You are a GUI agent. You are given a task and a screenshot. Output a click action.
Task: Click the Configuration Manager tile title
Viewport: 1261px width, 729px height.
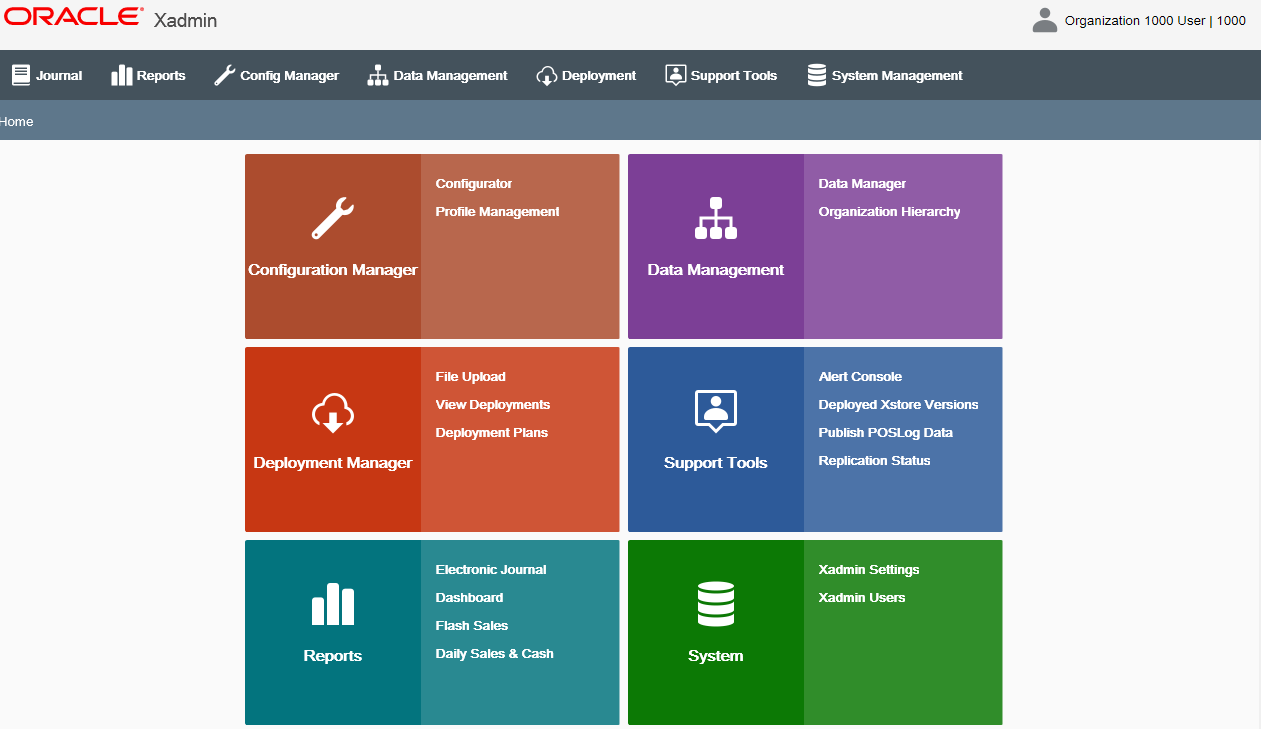pos(333,270)
